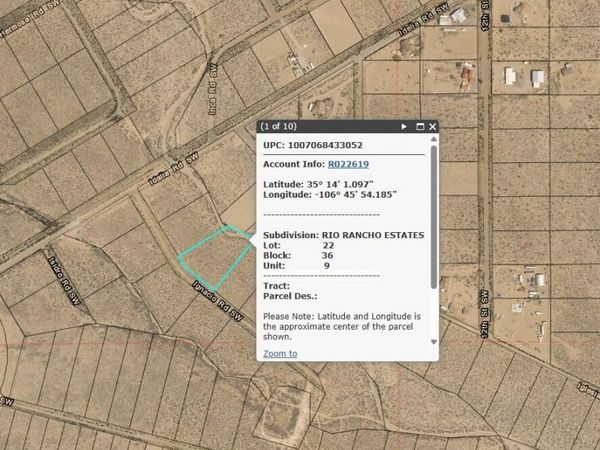The width and height of the screenshot is (600, 450).
Task: Click the Isidro Rd SW road label
Action: click(x=64, y=281)
